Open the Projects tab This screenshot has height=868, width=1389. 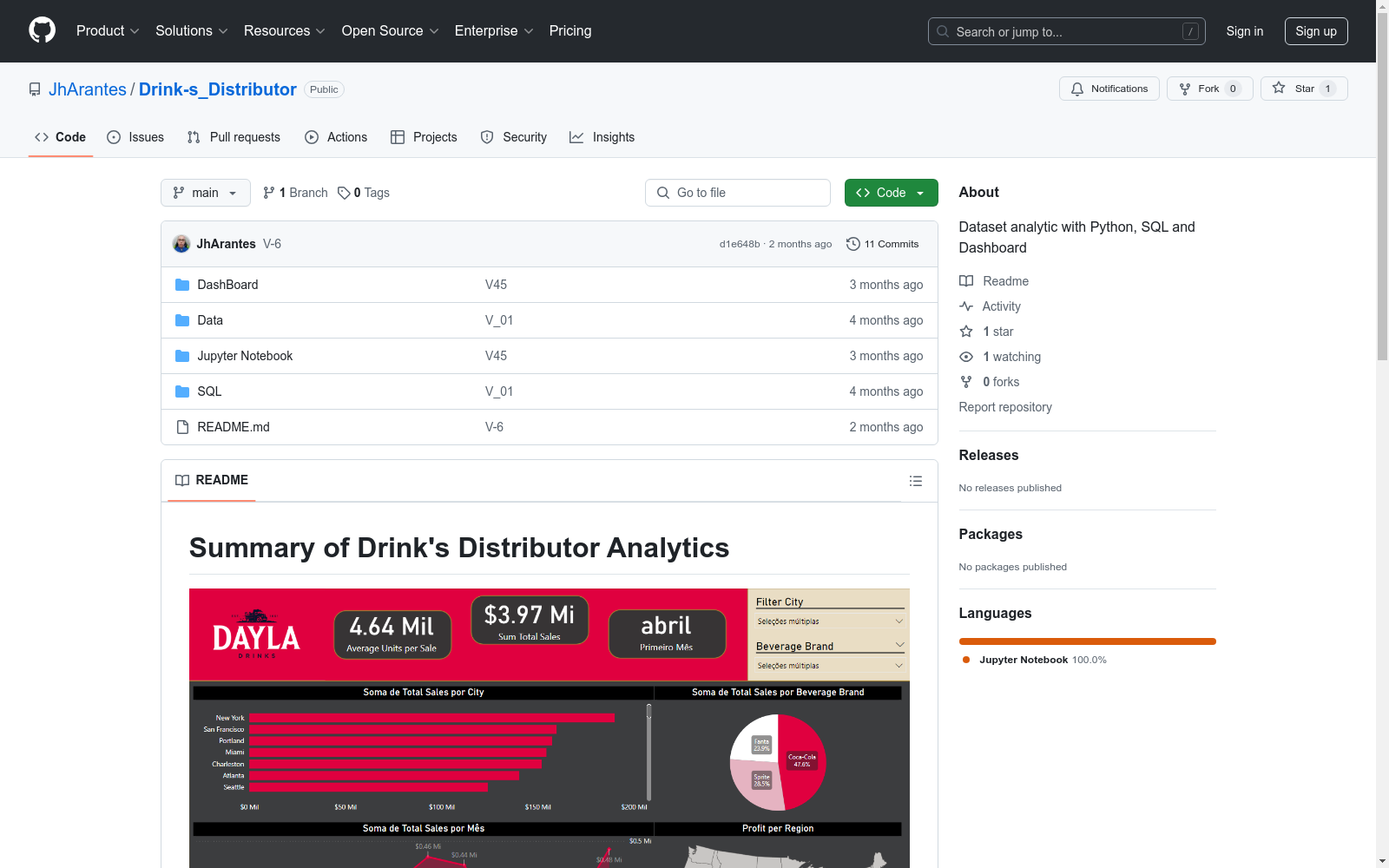[424, 137]
